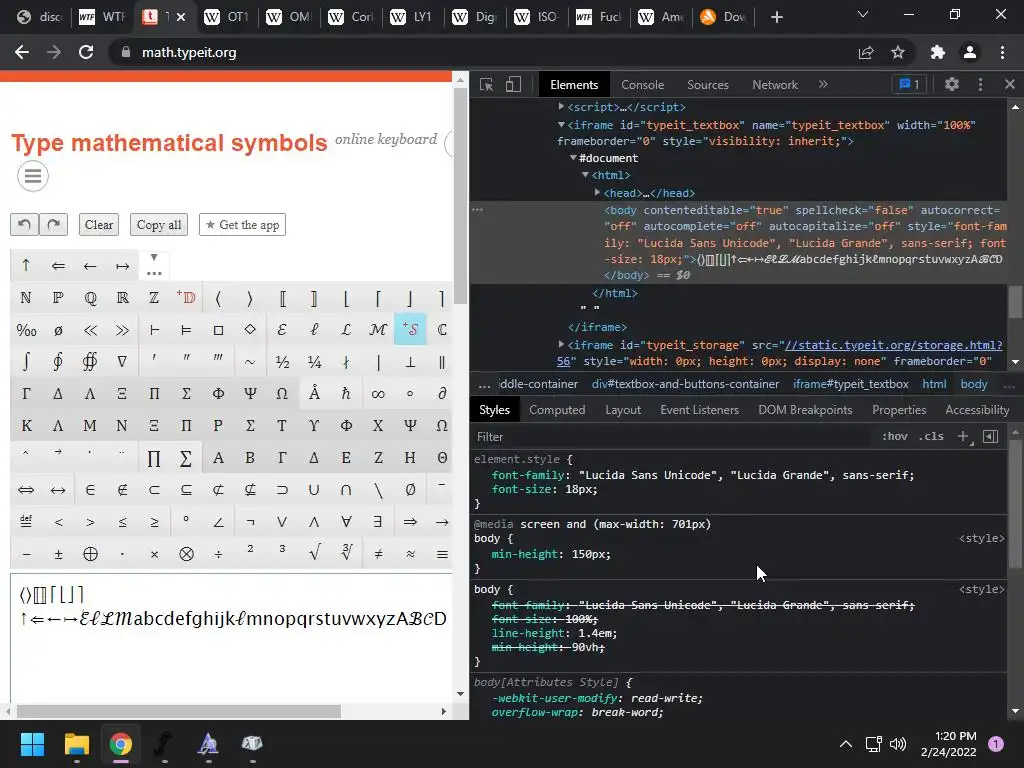Open the hamburger menu icon

pos(33,176)
